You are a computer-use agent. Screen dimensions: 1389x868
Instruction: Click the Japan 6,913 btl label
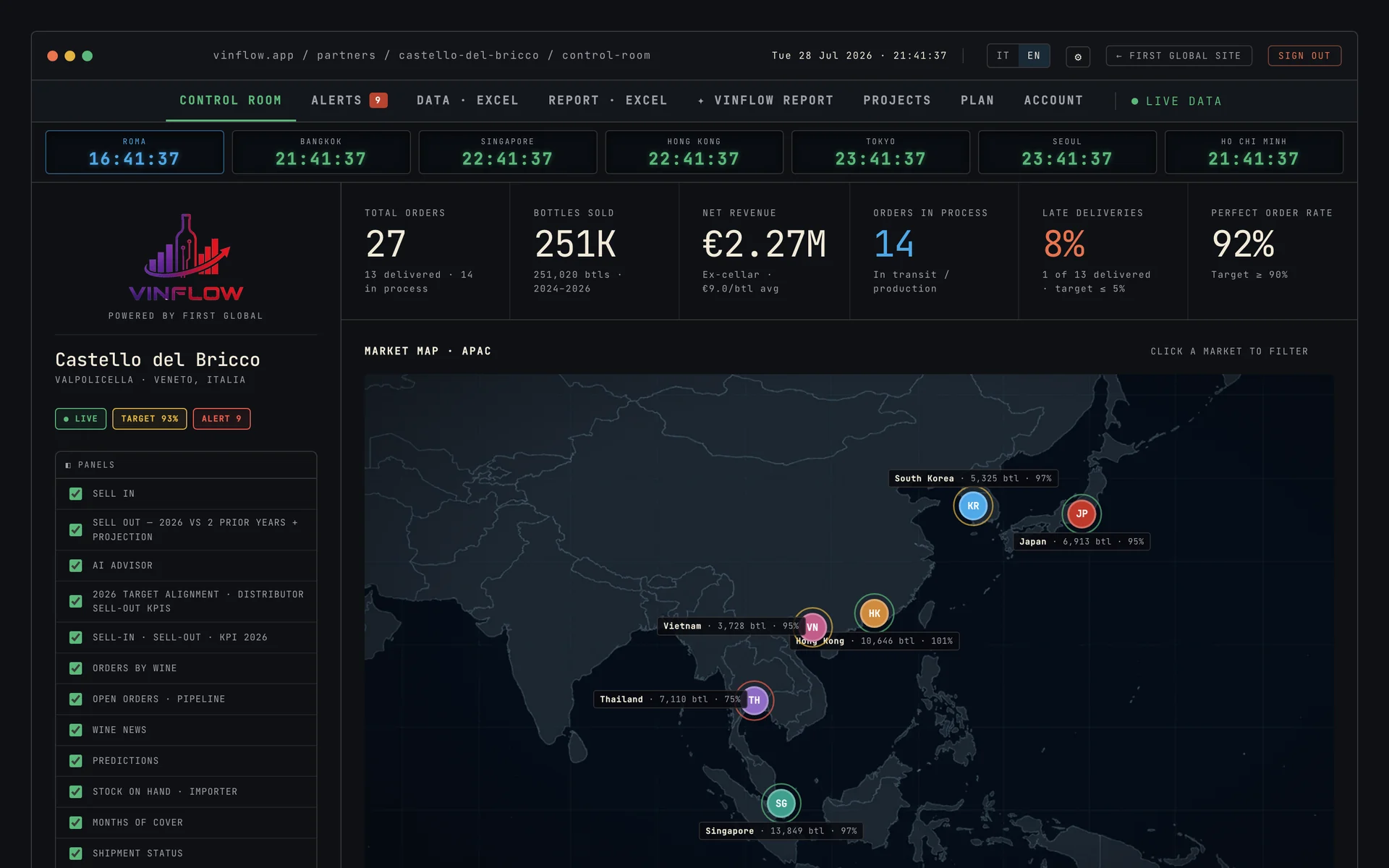pos(1082,542)
